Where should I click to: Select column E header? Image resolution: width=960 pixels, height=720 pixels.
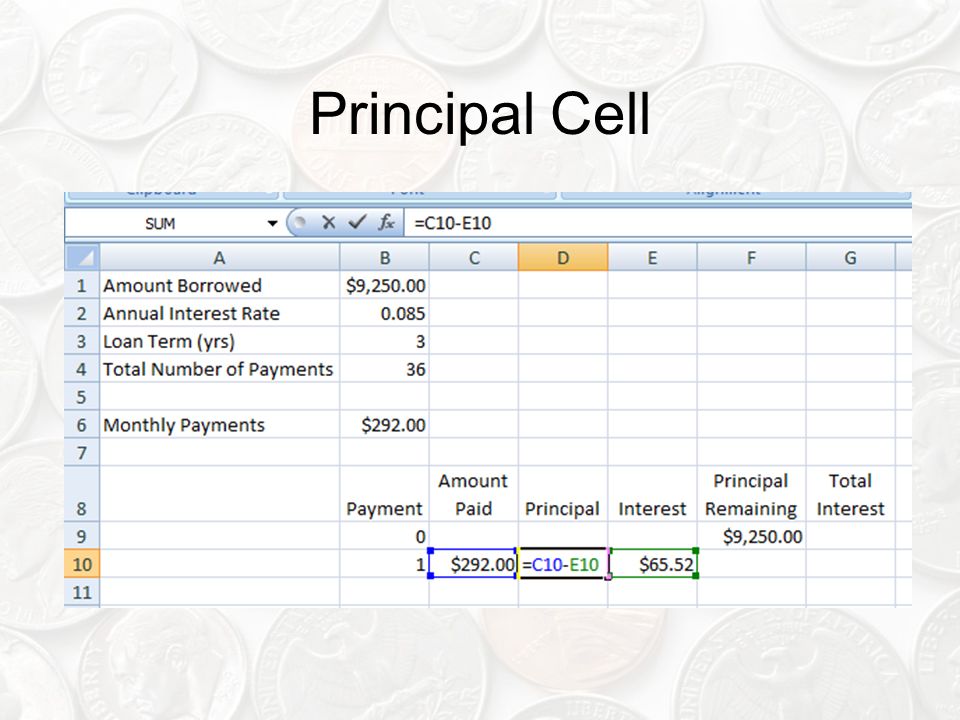(653, 258)
